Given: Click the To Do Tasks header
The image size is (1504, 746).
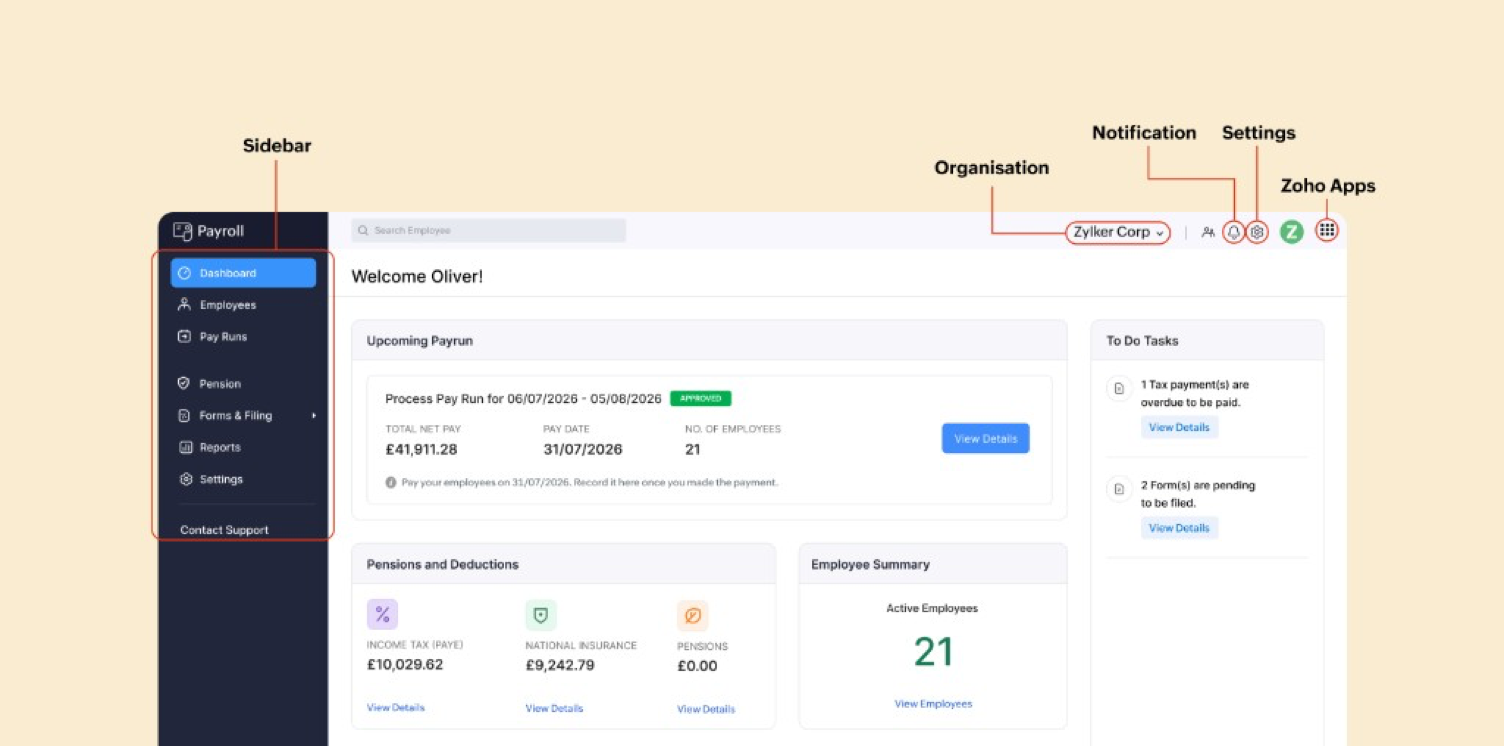Looking at the screenshot, I should 1142,341.
